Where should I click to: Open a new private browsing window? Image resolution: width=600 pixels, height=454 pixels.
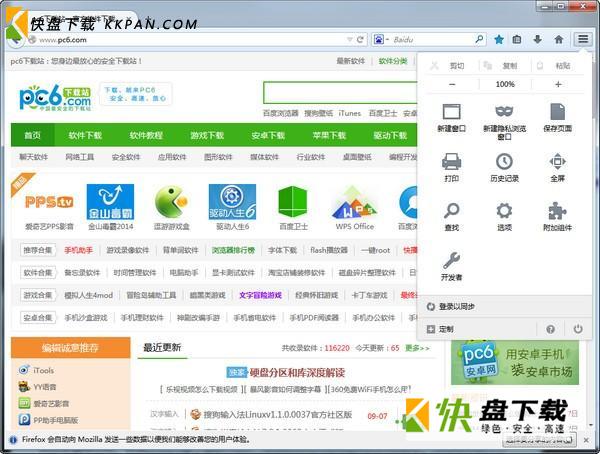[x=504, y=121]
